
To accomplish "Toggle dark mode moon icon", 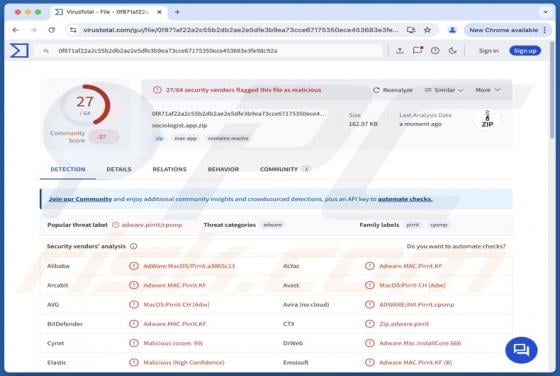I will click(452, 51).
